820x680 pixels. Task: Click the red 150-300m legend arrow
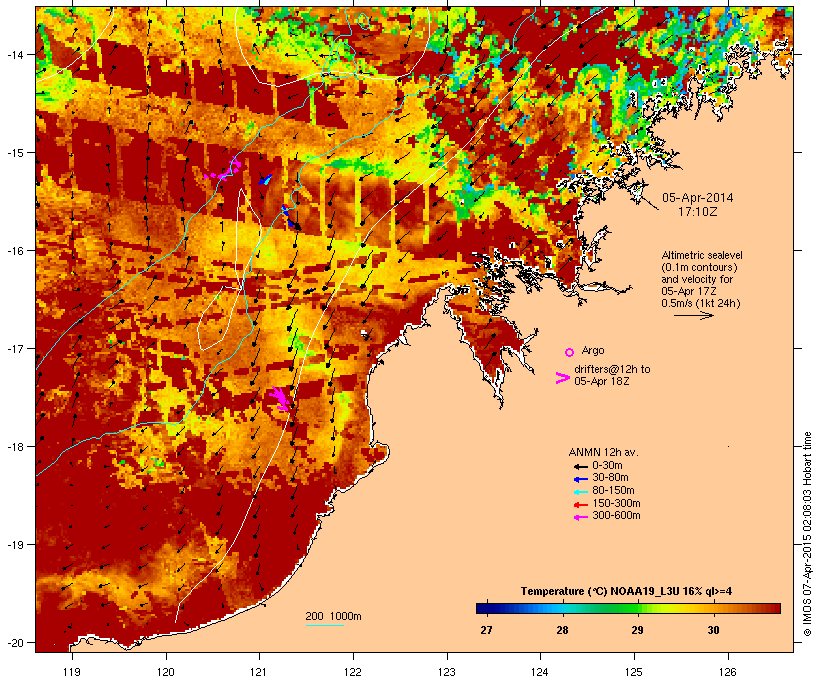pos(580,504)
